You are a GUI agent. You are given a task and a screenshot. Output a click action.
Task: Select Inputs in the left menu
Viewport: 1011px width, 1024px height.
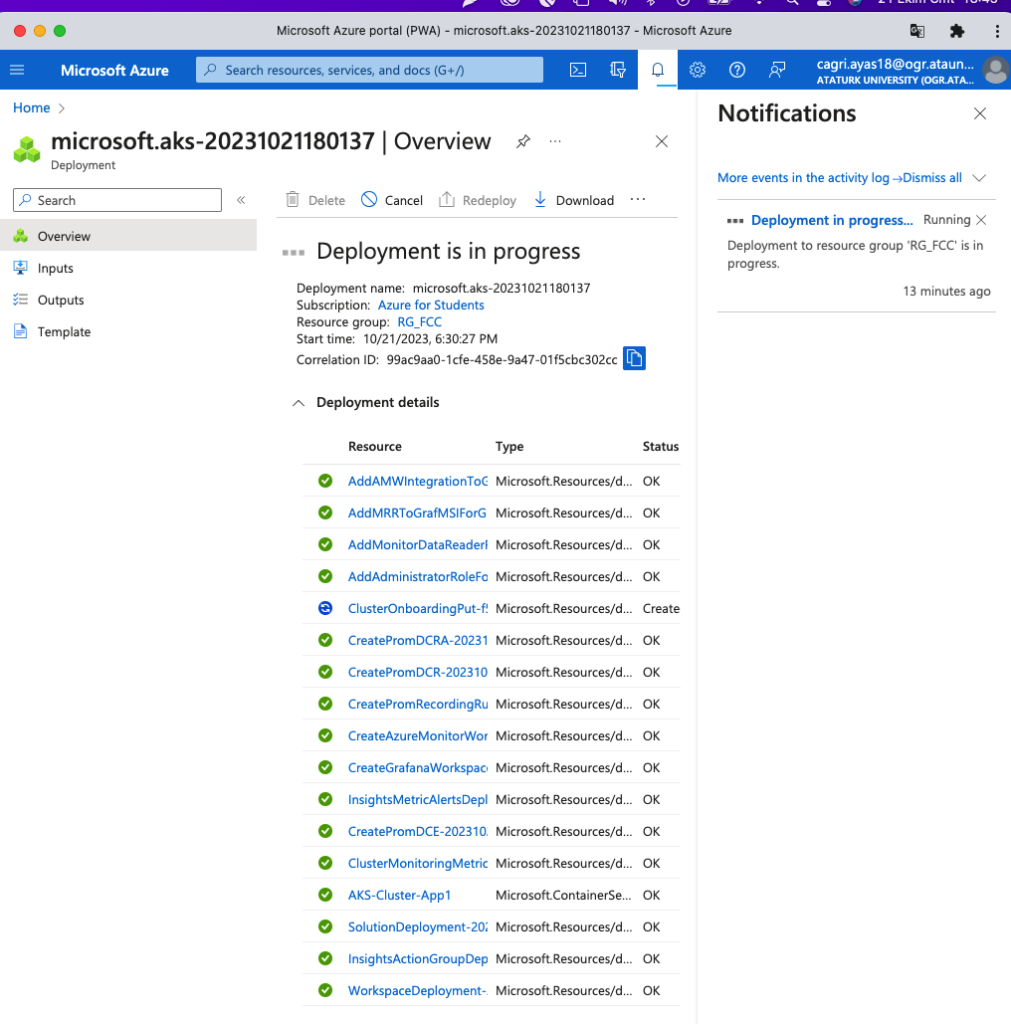coord(55,268)
